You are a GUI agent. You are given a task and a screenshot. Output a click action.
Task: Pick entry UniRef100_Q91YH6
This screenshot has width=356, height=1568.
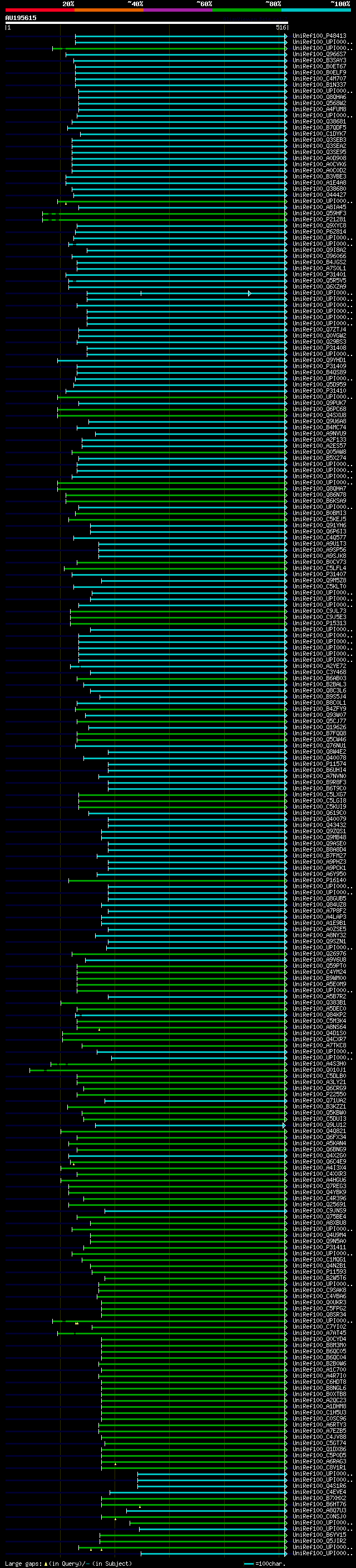tap(319, 525)
